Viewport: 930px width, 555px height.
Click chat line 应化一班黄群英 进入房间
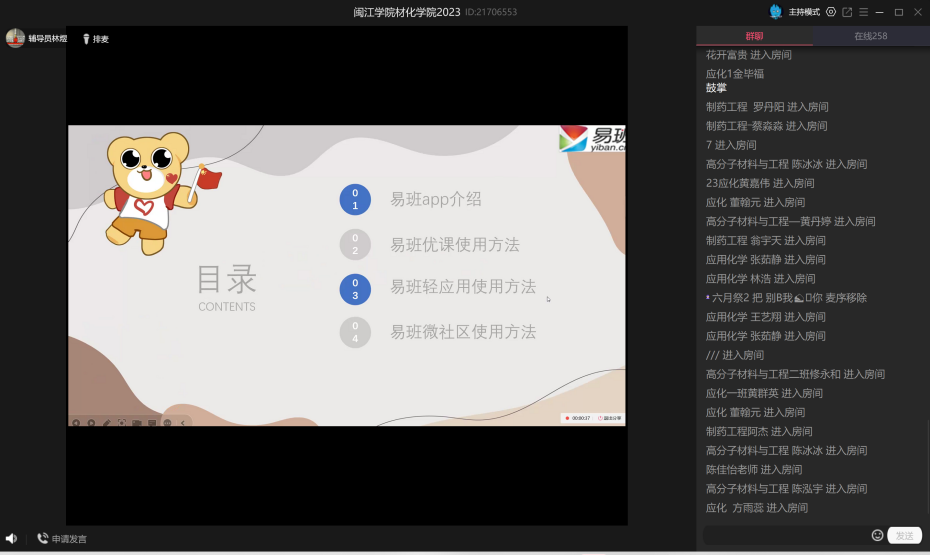(x=764, y=394)
